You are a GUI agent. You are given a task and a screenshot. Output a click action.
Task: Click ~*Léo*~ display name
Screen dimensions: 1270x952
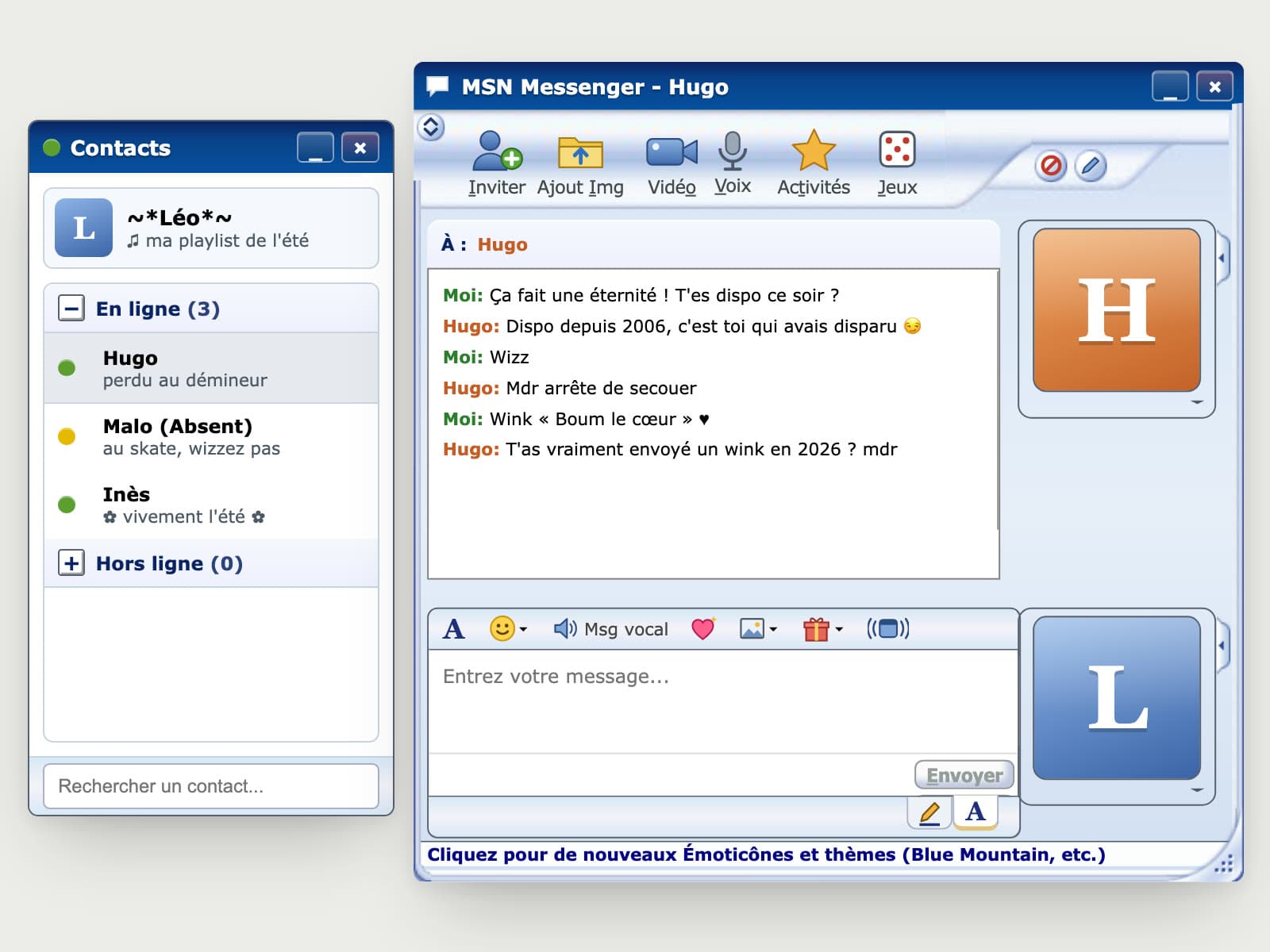[x=179, y=217]
